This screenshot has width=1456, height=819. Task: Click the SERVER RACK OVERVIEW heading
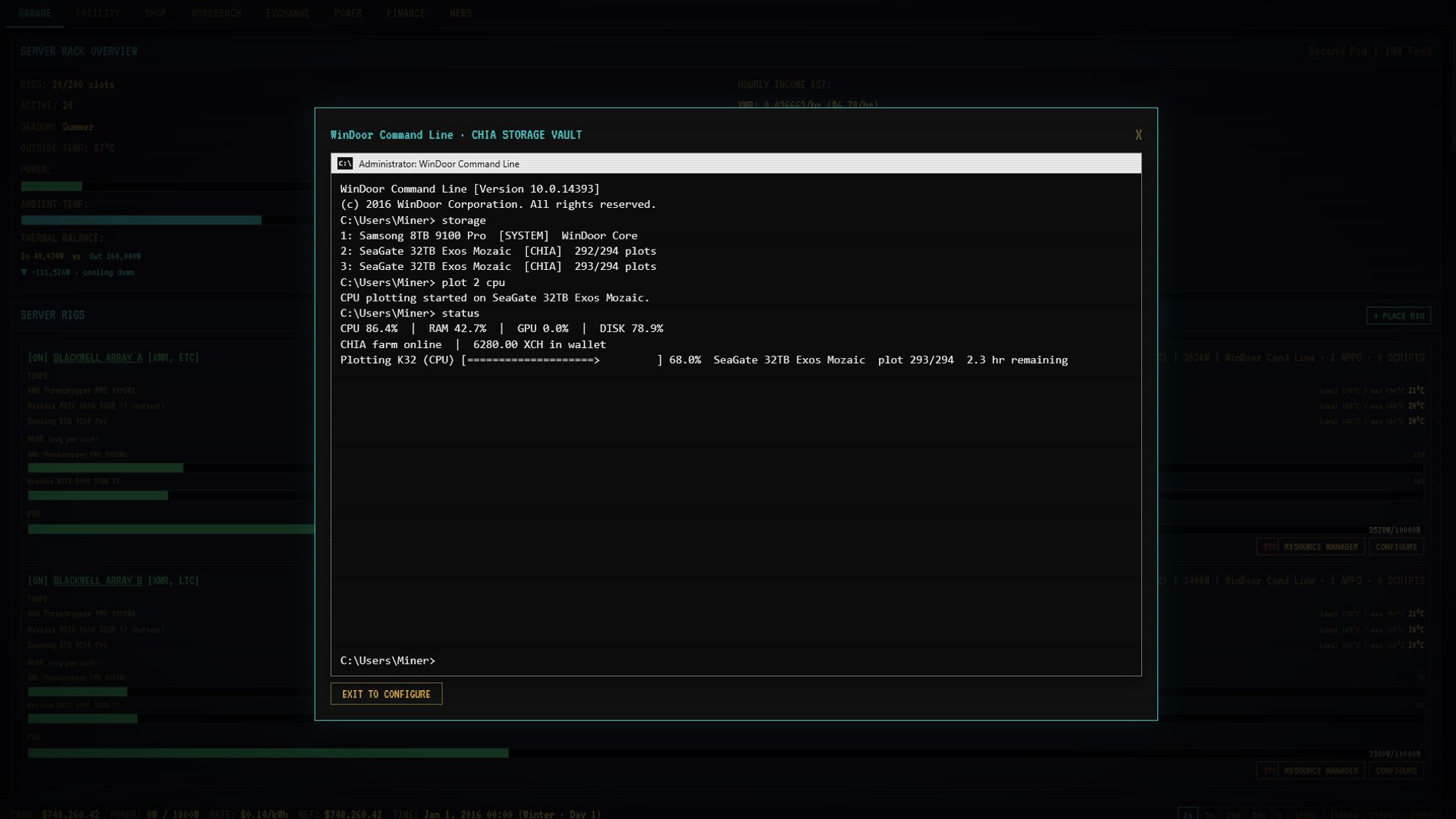[79, 52]
